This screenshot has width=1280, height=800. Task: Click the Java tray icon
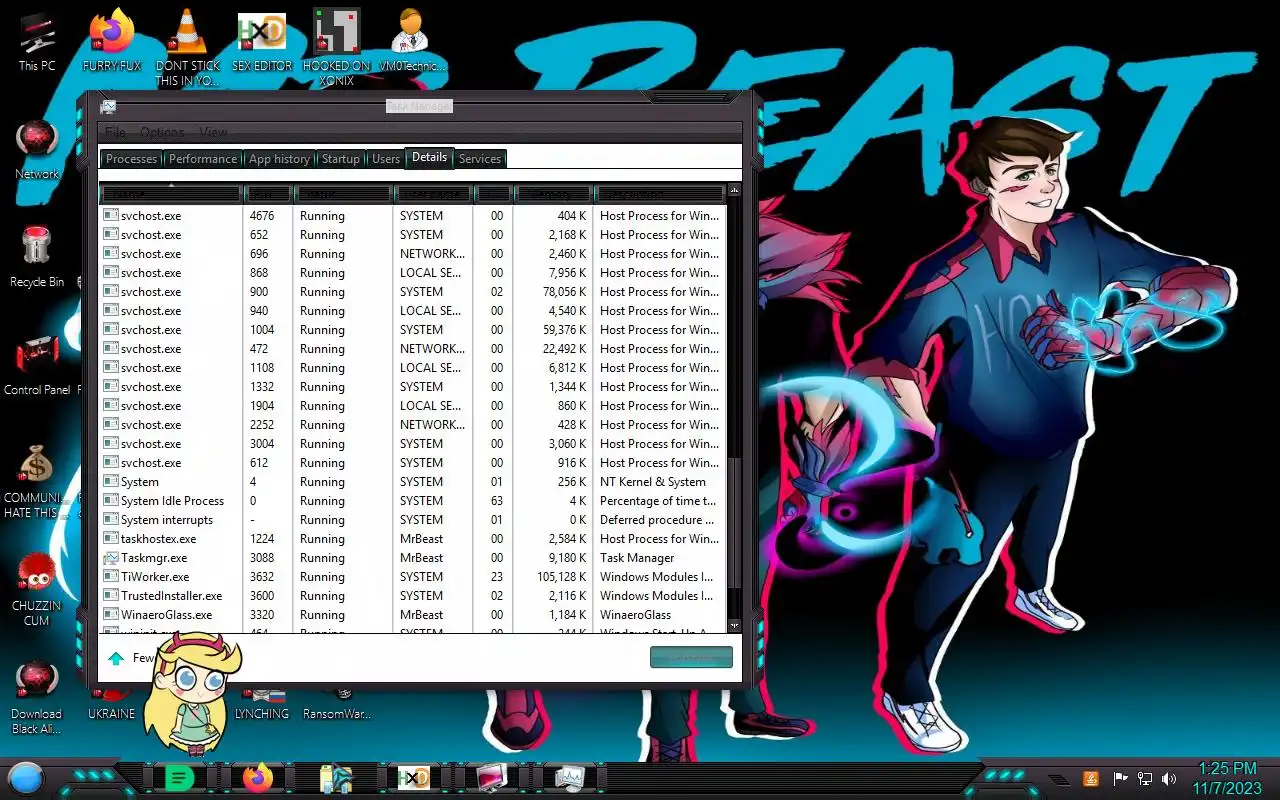pyautogui.click(x=1091, y=778)
